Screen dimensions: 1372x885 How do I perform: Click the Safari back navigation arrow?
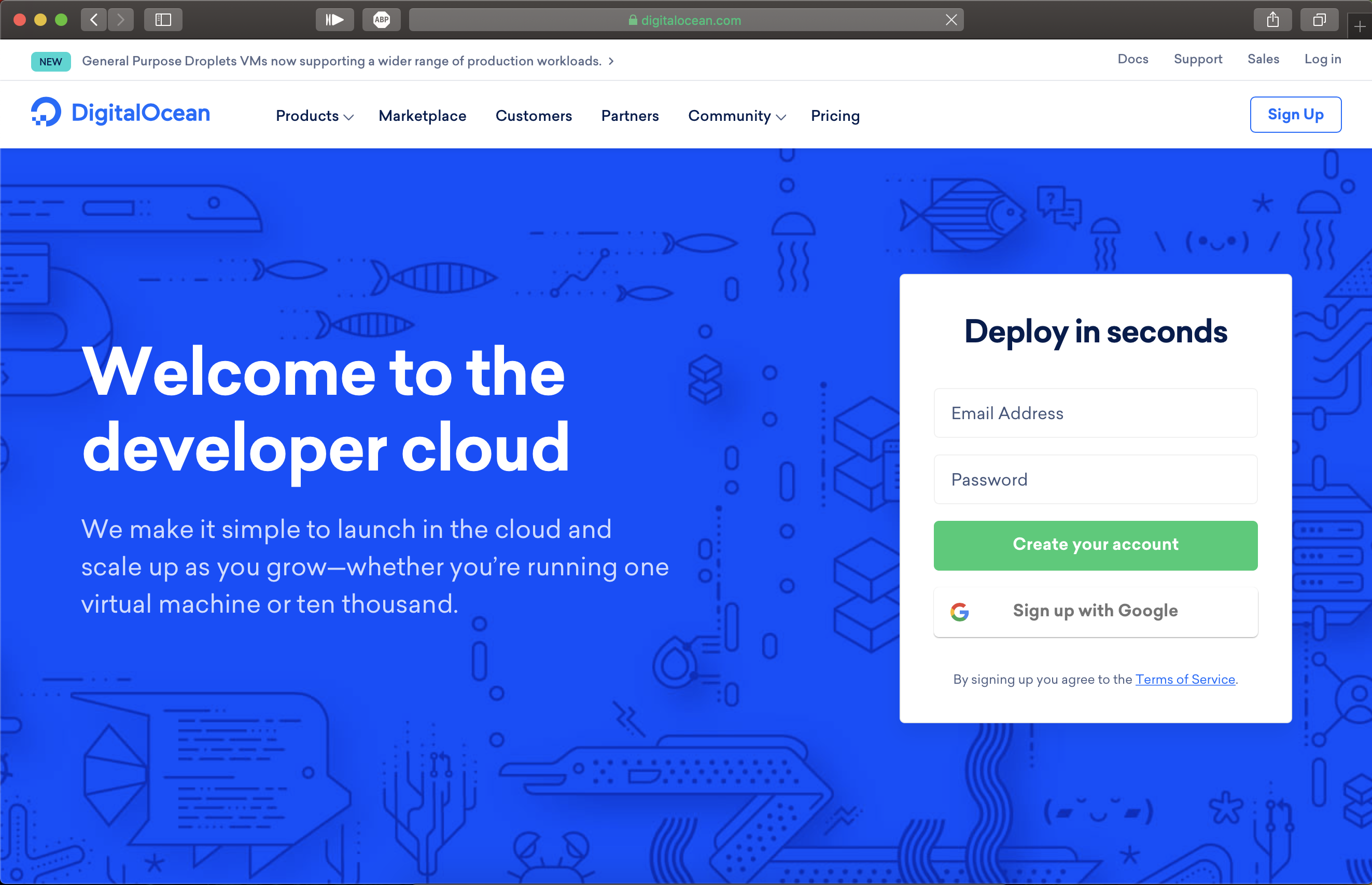(94, 20)
